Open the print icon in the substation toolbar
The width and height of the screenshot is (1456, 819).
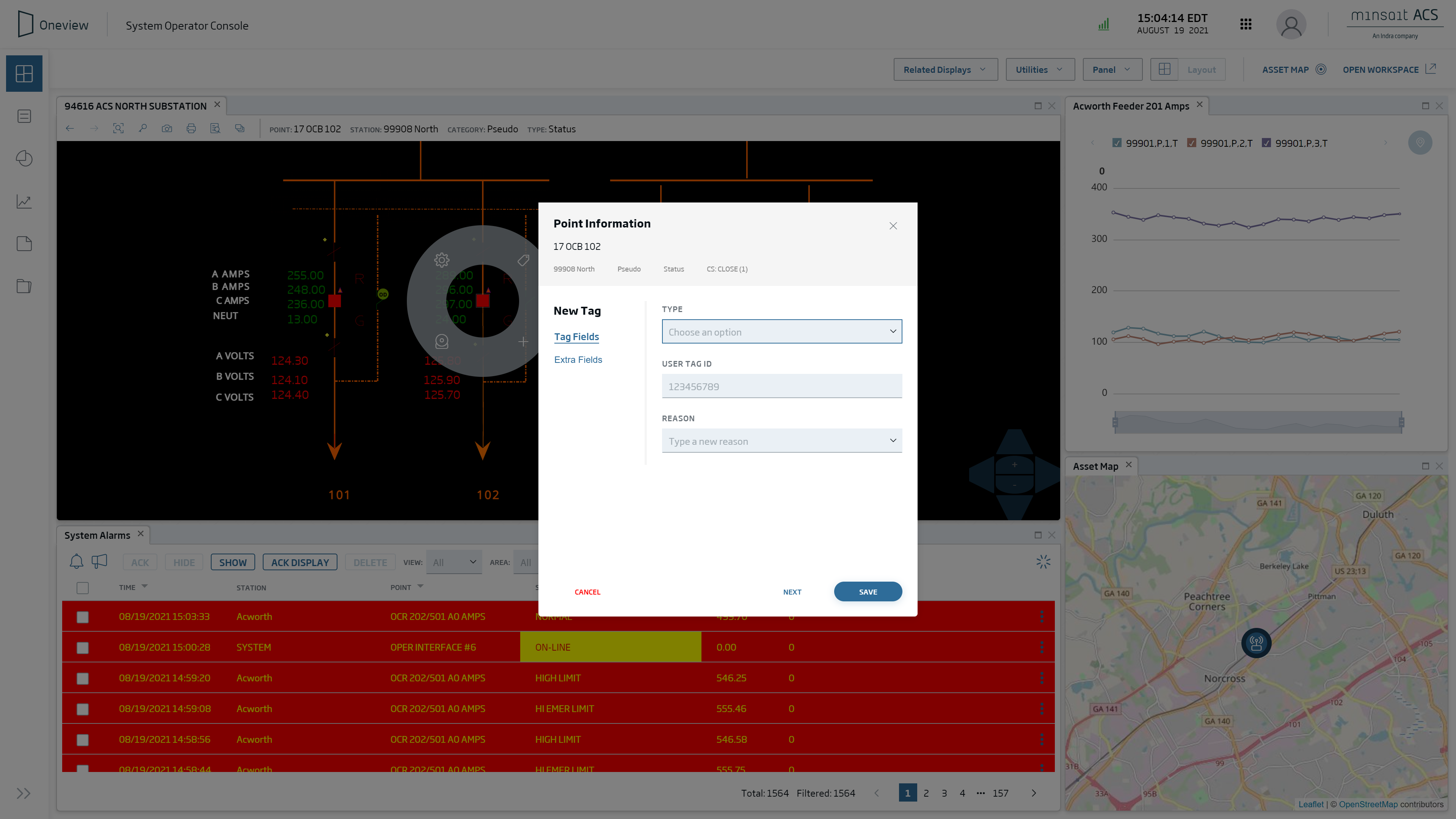click(191, 128)
